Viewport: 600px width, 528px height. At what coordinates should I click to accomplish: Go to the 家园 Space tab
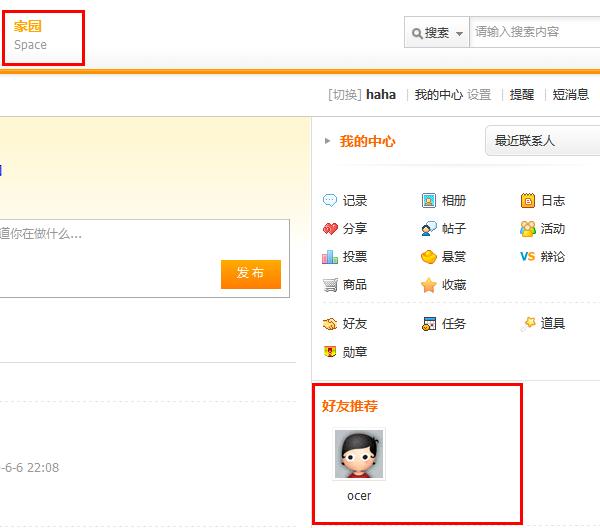tap(30, 35)
